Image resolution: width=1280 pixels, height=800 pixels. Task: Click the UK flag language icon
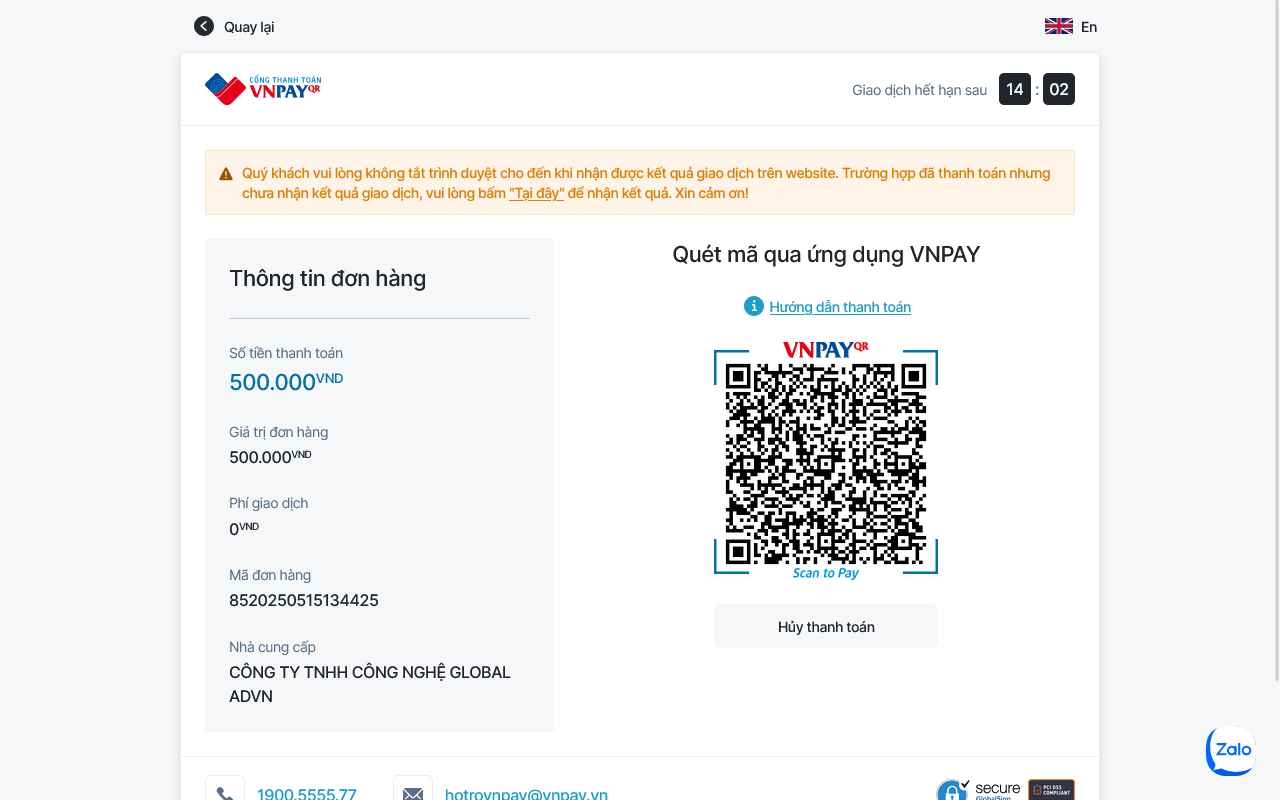pos(1059,26)
